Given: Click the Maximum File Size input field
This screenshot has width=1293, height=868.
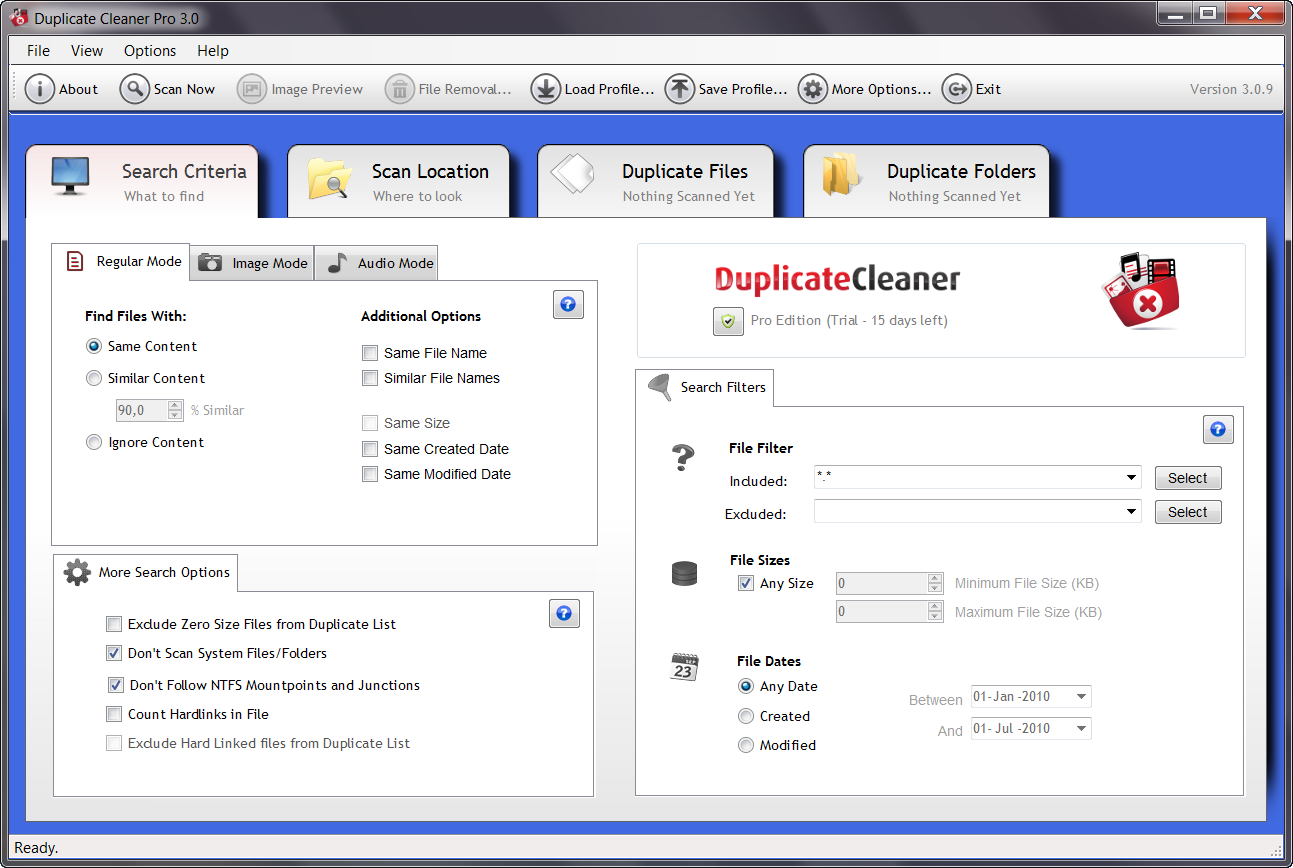Looking at the screenshot, I should 882,611.
